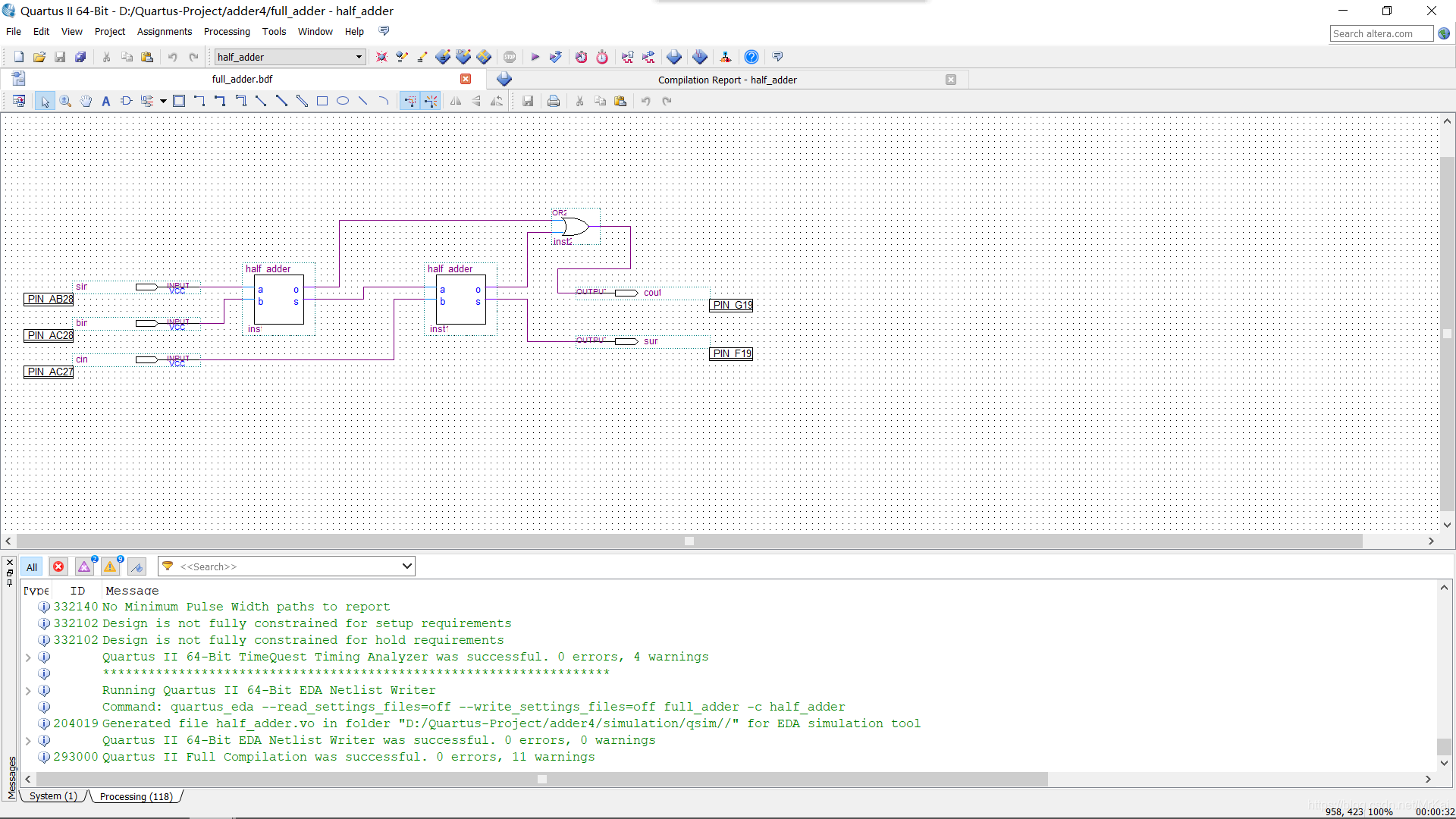Click the schematic vertical scrollbar down arrow
This screenshot has height=819, width=1456.
coord(1447,525)
